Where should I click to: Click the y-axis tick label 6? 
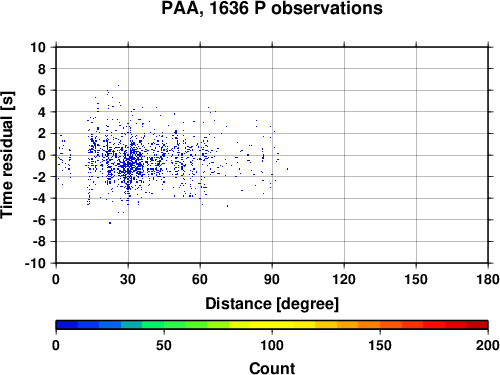point(42,90)
